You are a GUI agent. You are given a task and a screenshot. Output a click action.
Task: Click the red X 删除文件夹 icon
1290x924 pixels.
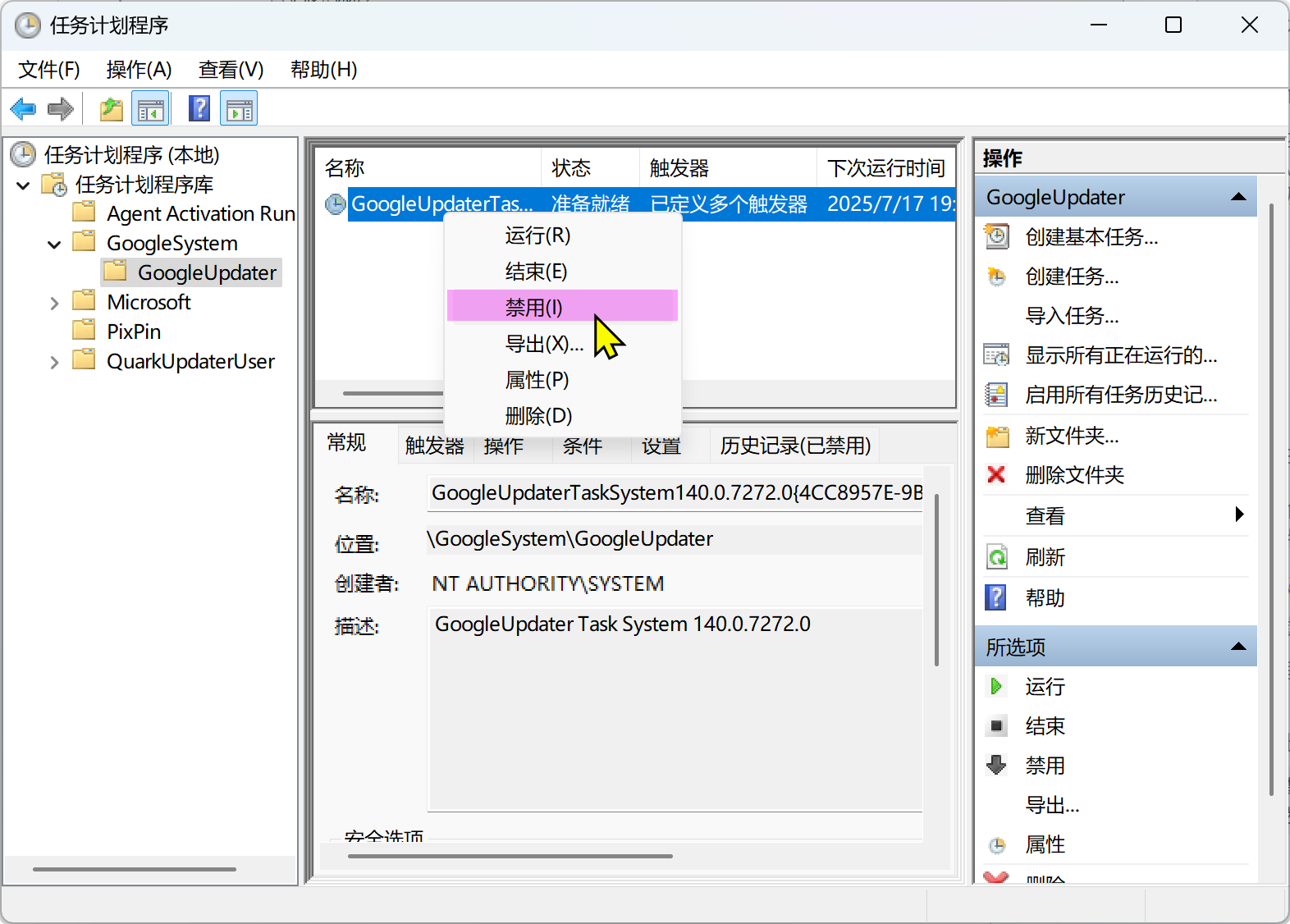pyautogui.click(x=996, y=474)
